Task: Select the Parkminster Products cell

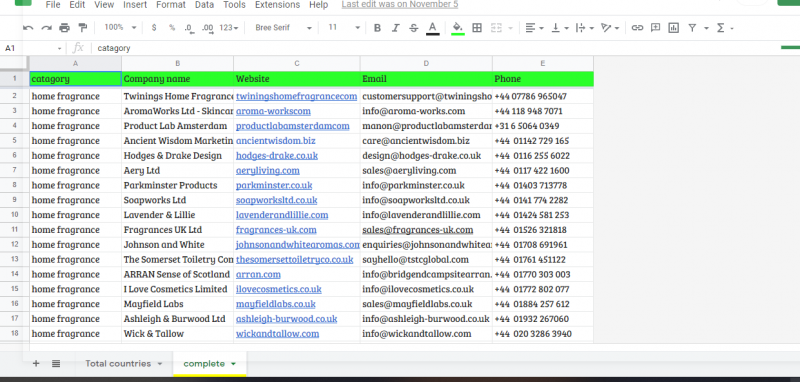Action: 178,185
